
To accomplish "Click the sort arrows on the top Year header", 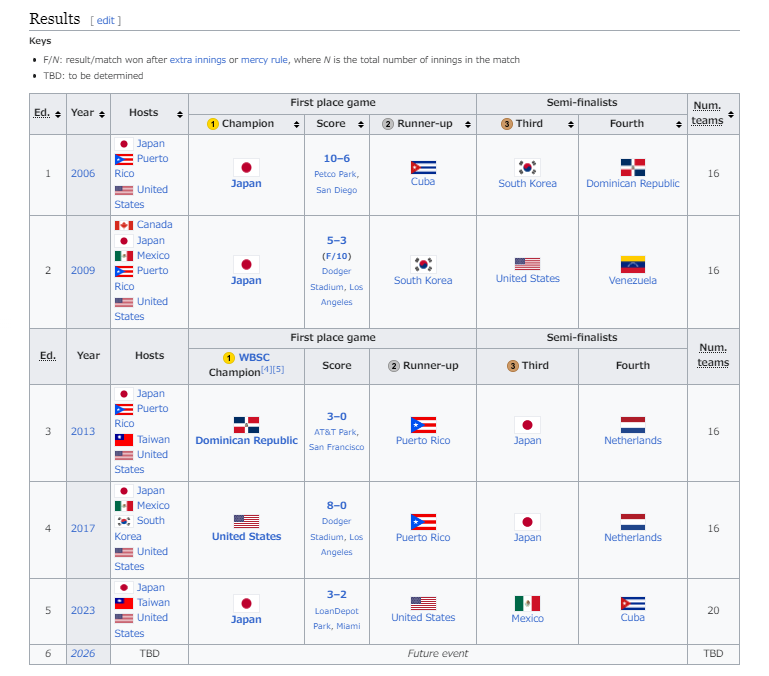I will pos(100,113).
